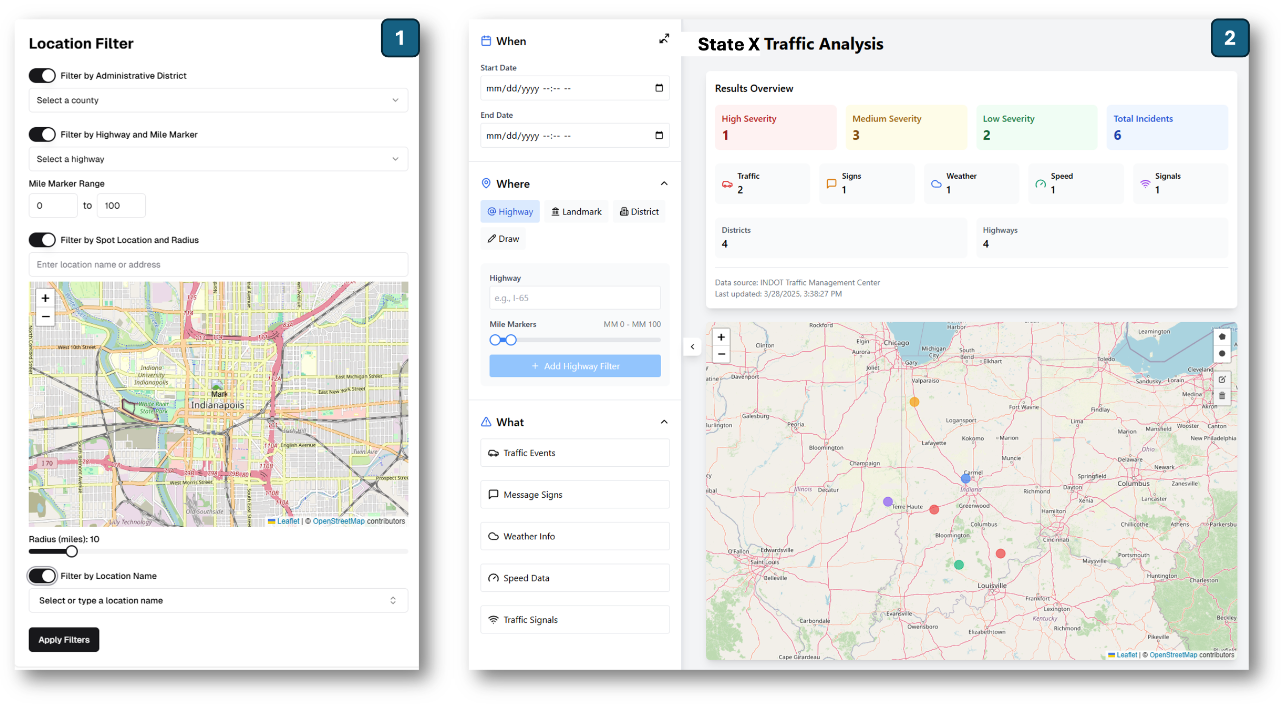Screen dimensions: 1281x705
Task: Toggle Filter by Location Name switch
Action: click(42, 576)
